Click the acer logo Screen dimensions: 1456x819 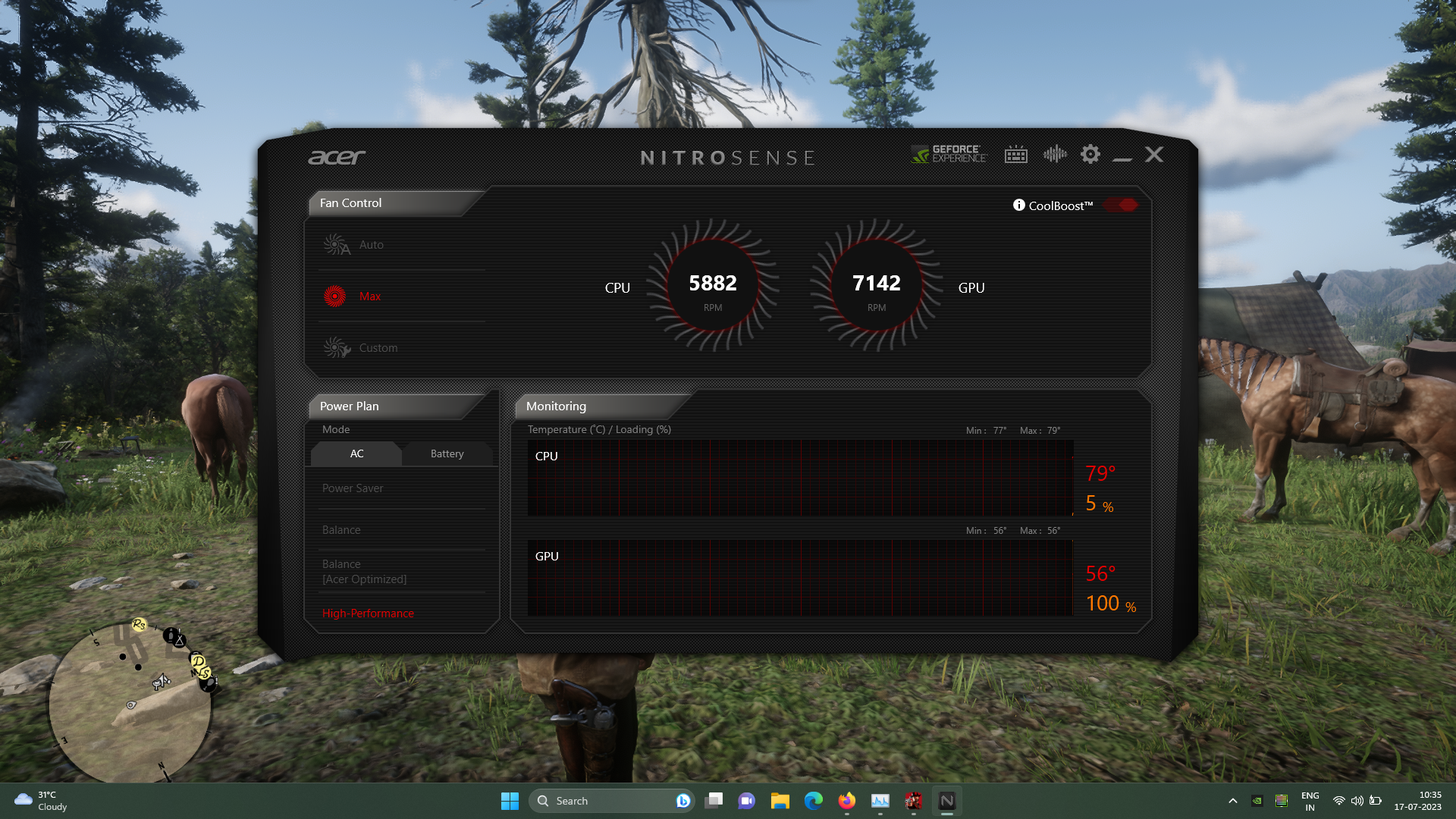pos(337,157)
